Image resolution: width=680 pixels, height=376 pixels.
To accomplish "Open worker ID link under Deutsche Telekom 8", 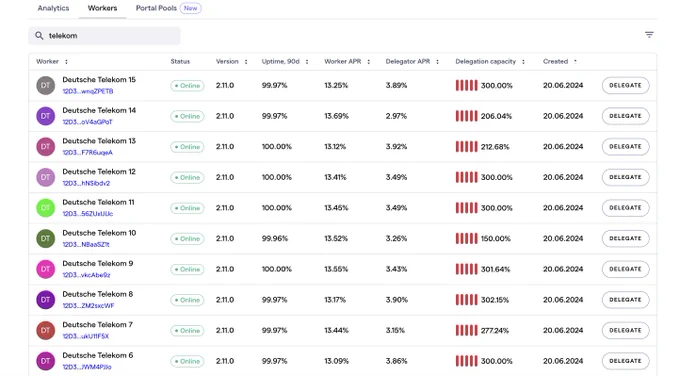I will coord(88,306).
